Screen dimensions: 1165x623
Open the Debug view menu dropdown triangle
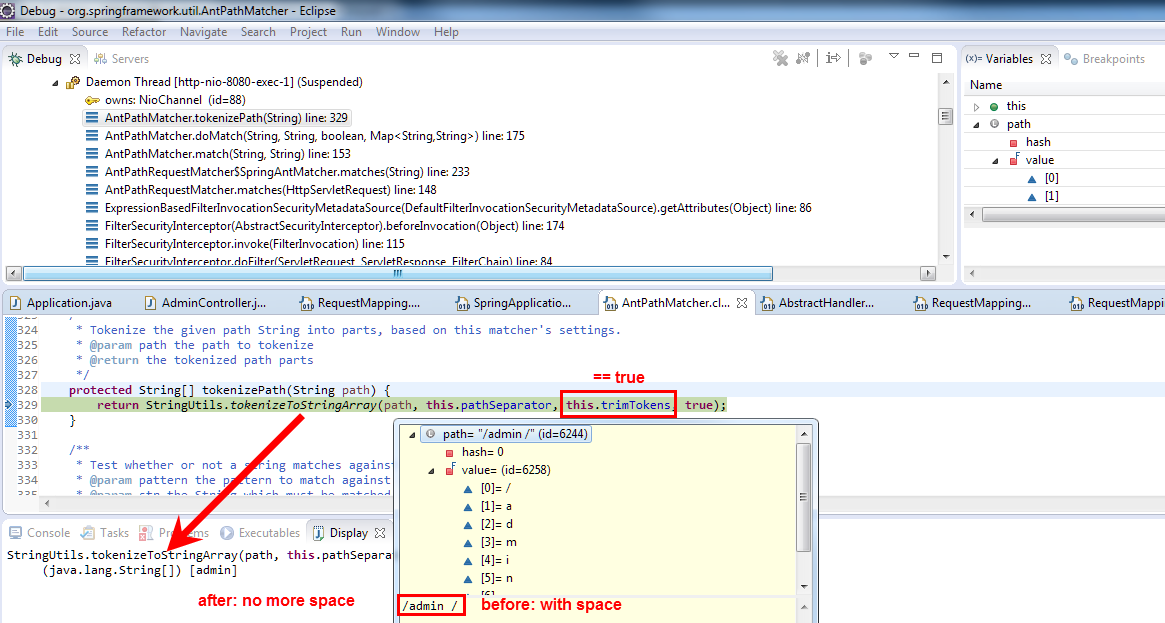point(893,58)
